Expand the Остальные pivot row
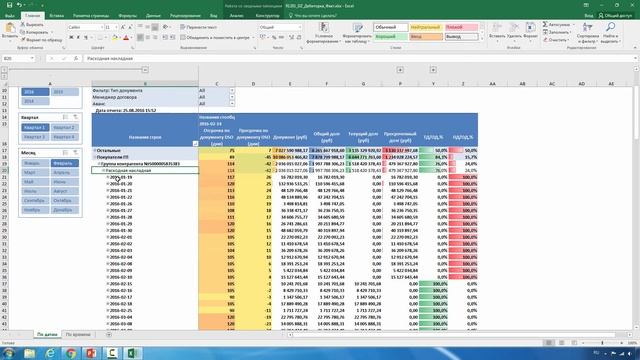This screenshot has width=640, height=360. click(x=95, y=150)
